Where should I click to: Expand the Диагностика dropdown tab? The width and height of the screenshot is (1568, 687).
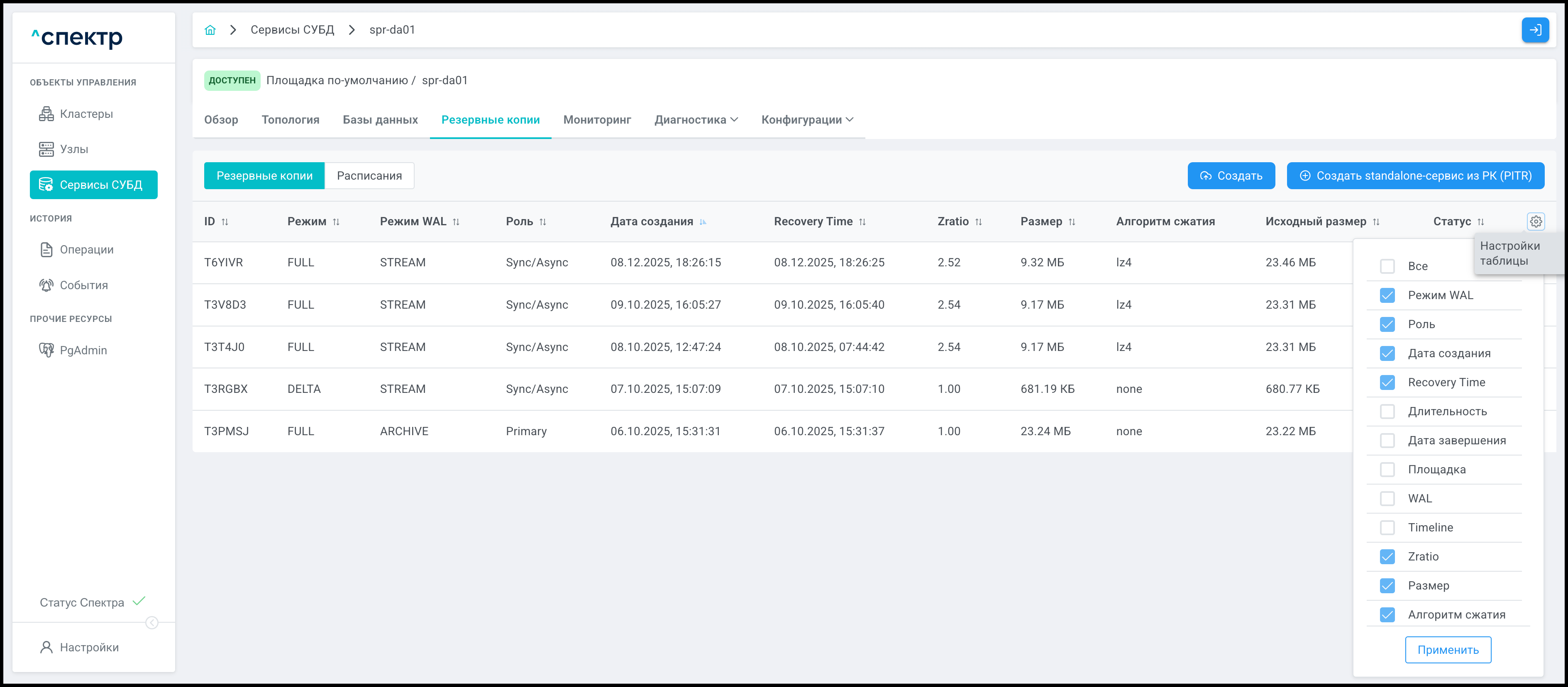coord(696,120)
